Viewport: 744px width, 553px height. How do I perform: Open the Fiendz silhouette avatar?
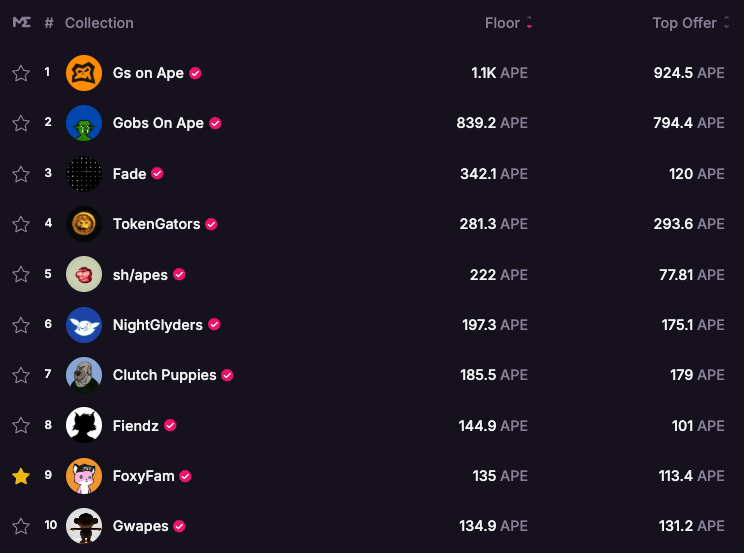click(84, 425)
